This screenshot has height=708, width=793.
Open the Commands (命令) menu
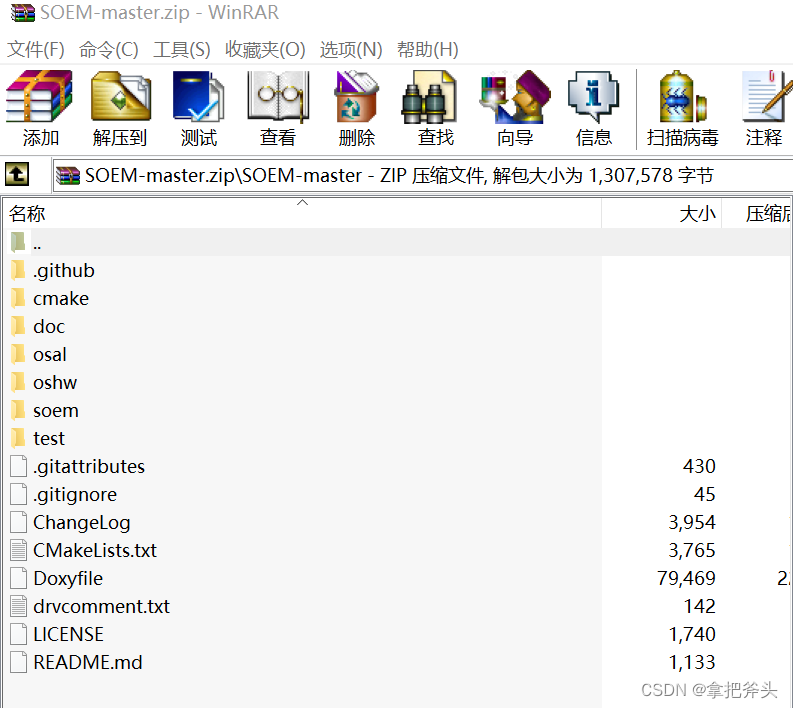point(108,50)
